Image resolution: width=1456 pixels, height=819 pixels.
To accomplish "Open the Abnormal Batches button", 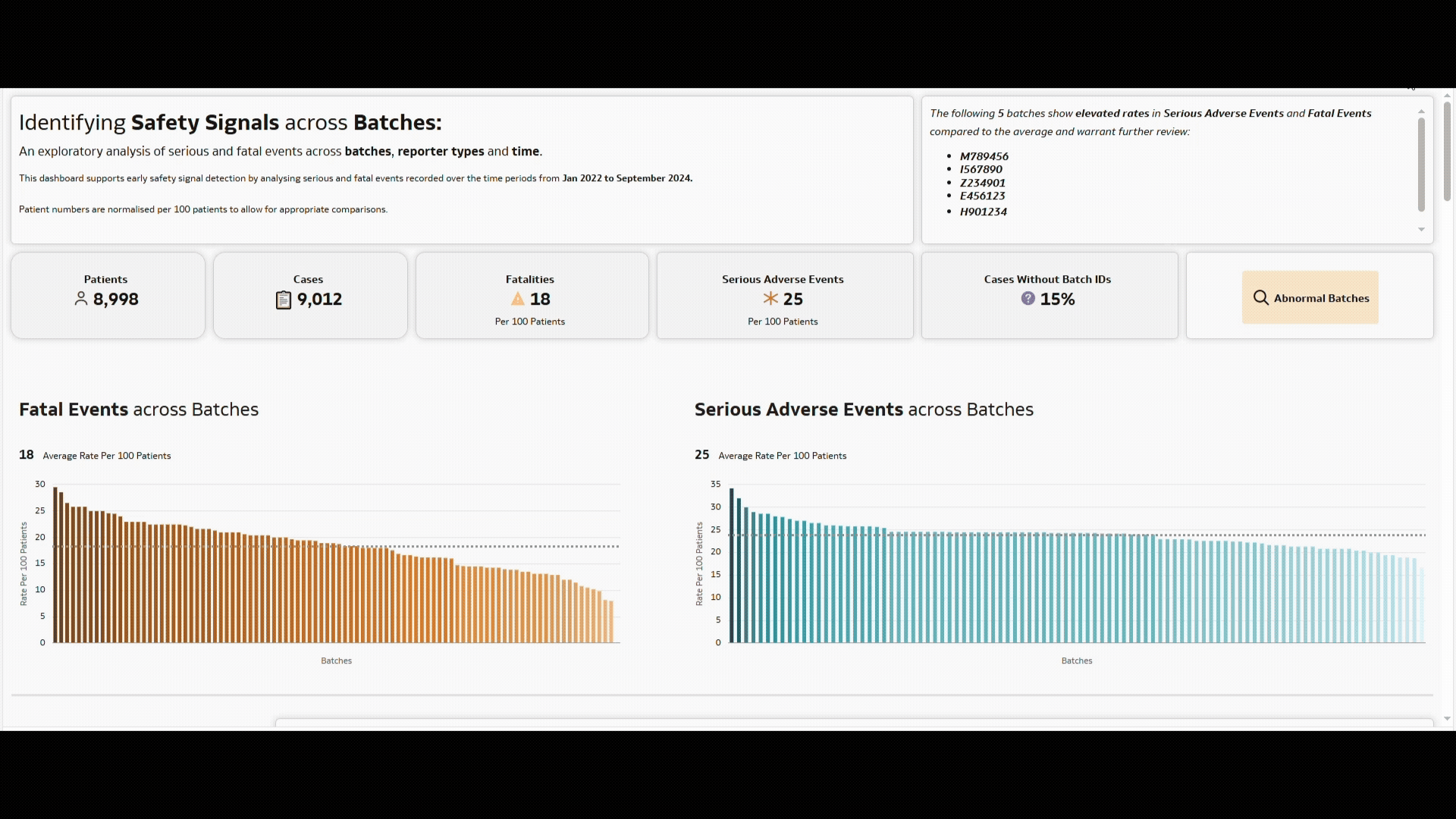I will [1310, 298].
